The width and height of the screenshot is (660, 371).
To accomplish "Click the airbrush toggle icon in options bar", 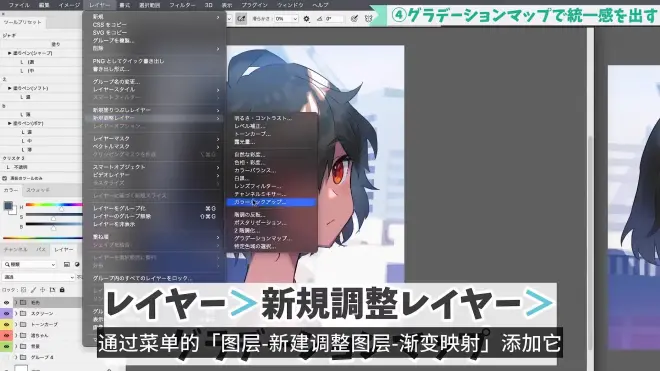I will (x=241, y=19).
